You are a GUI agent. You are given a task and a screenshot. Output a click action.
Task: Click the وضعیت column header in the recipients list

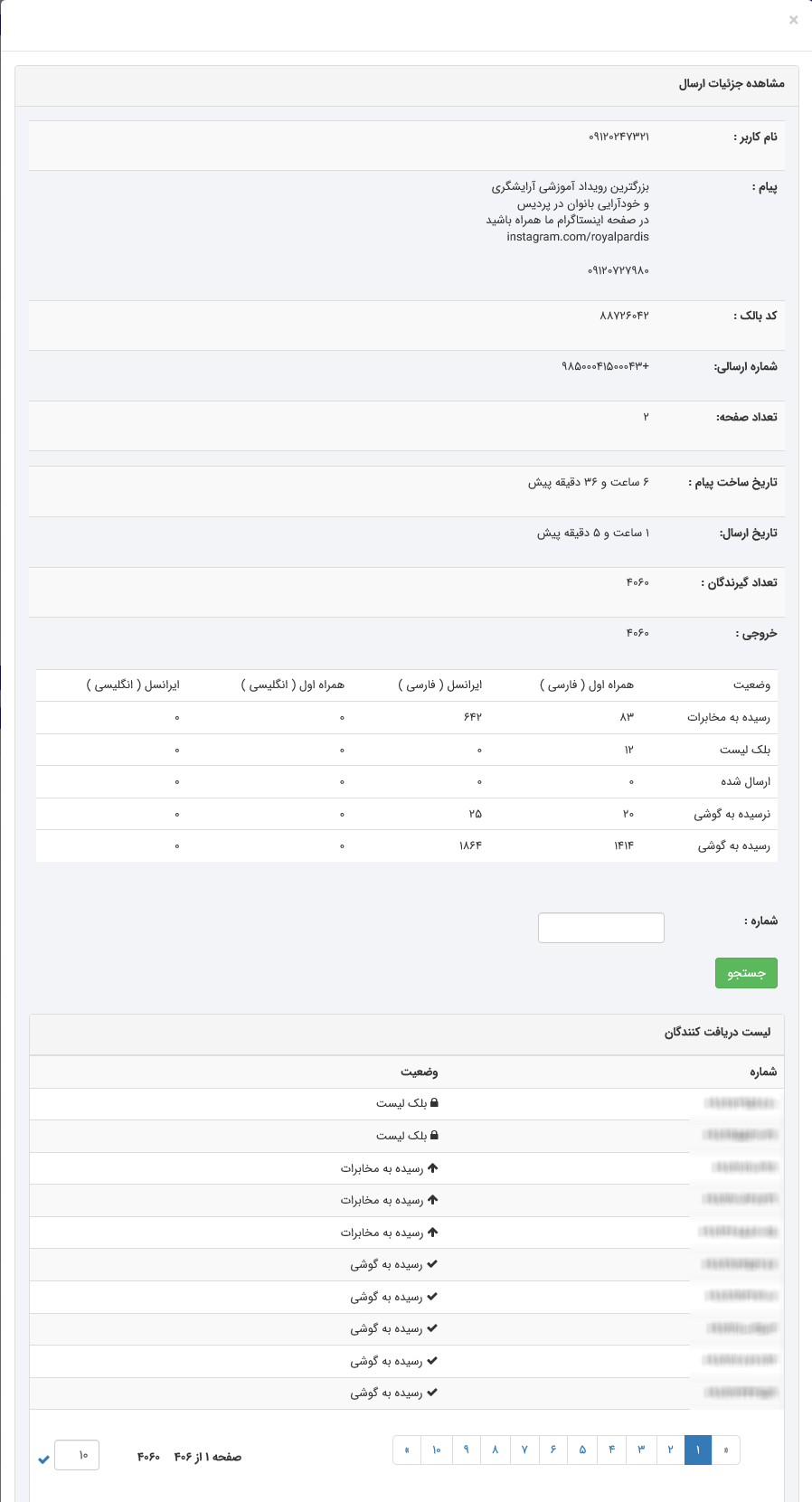(x=420, y=1072)
